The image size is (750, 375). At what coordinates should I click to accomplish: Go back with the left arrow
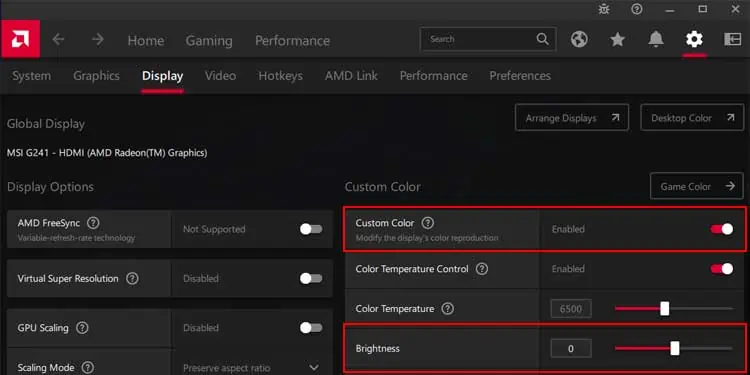point(58,39)
